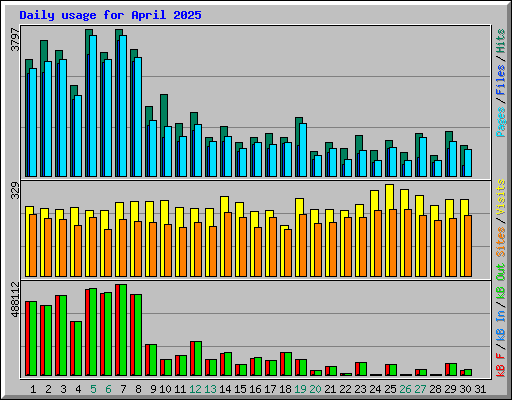Click day label 16 on the x-axis

(255, 389)
